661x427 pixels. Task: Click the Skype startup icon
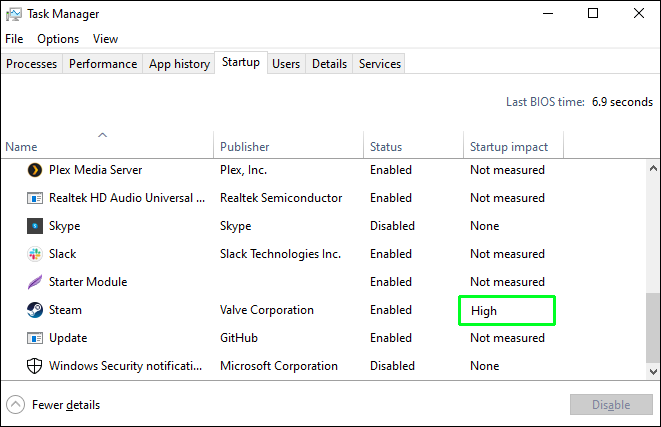(x=34, y=226)
